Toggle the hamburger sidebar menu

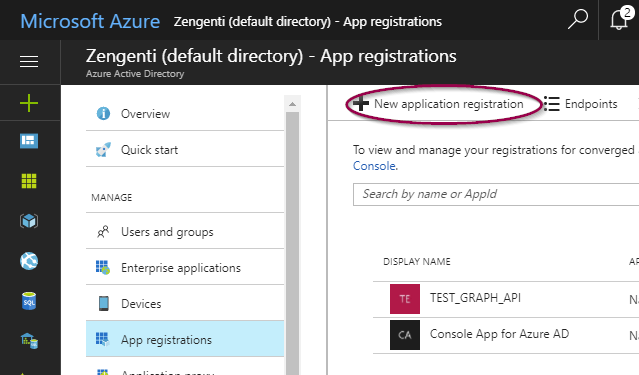click(x=29, y=62)
